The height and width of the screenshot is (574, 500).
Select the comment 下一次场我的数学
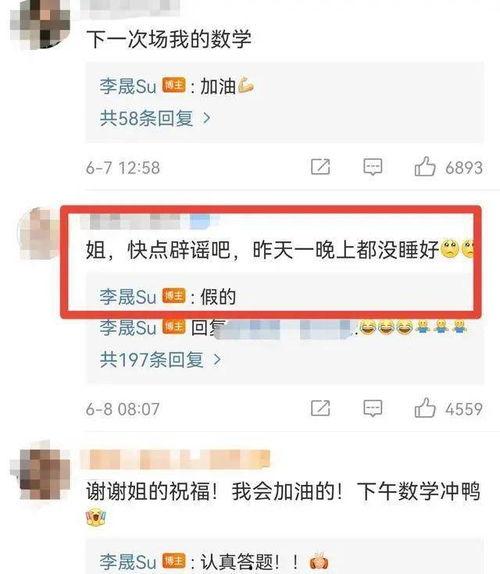pyautogui.click(x=169, y=39)
